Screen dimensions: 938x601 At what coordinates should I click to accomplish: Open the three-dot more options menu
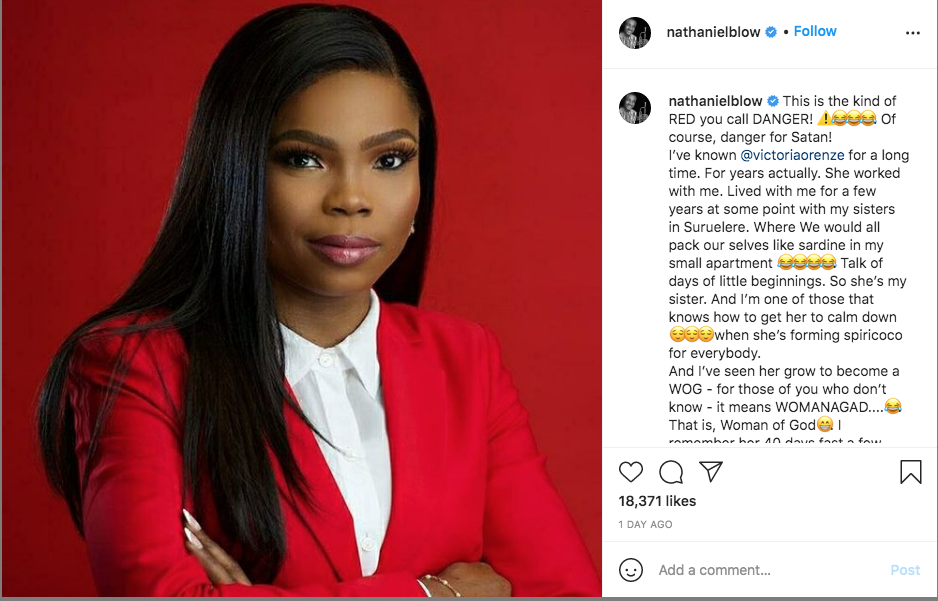[x=912, y=33]
